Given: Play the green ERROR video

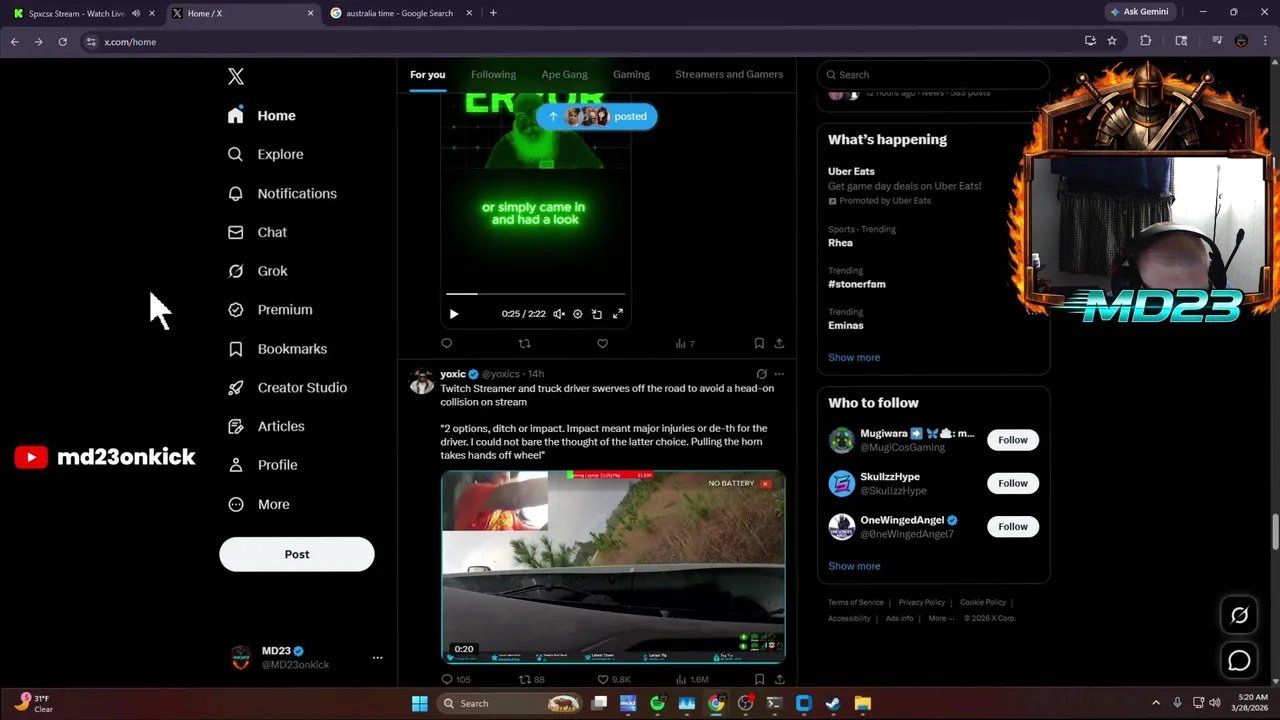Looking at the screenshot, I should tap(453, 314).
